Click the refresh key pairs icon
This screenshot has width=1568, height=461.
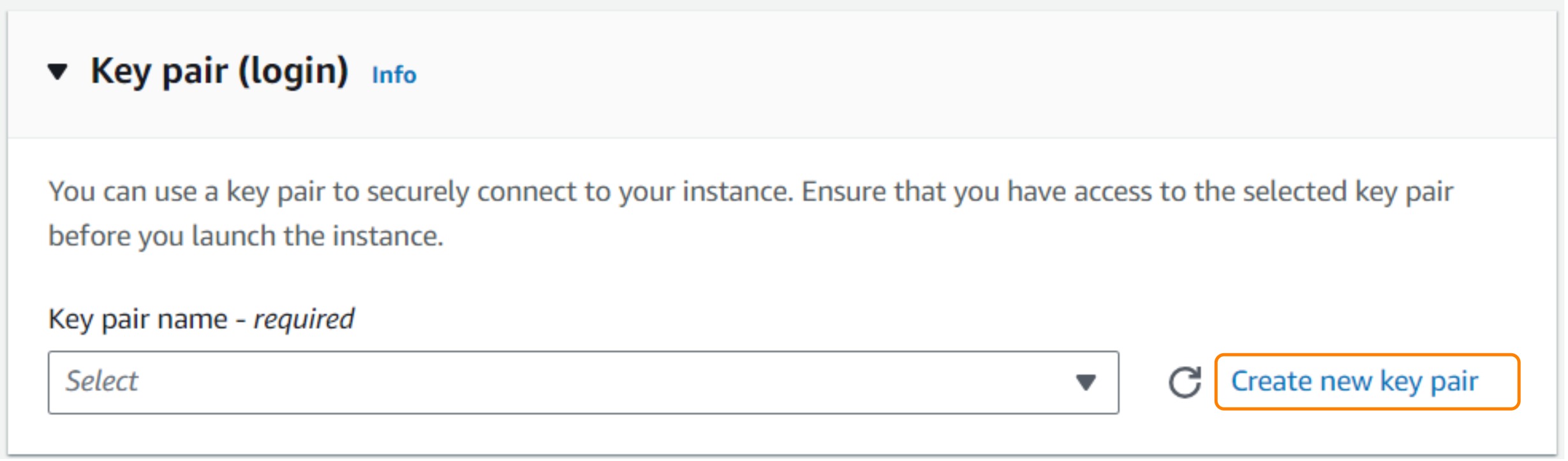1184,383
